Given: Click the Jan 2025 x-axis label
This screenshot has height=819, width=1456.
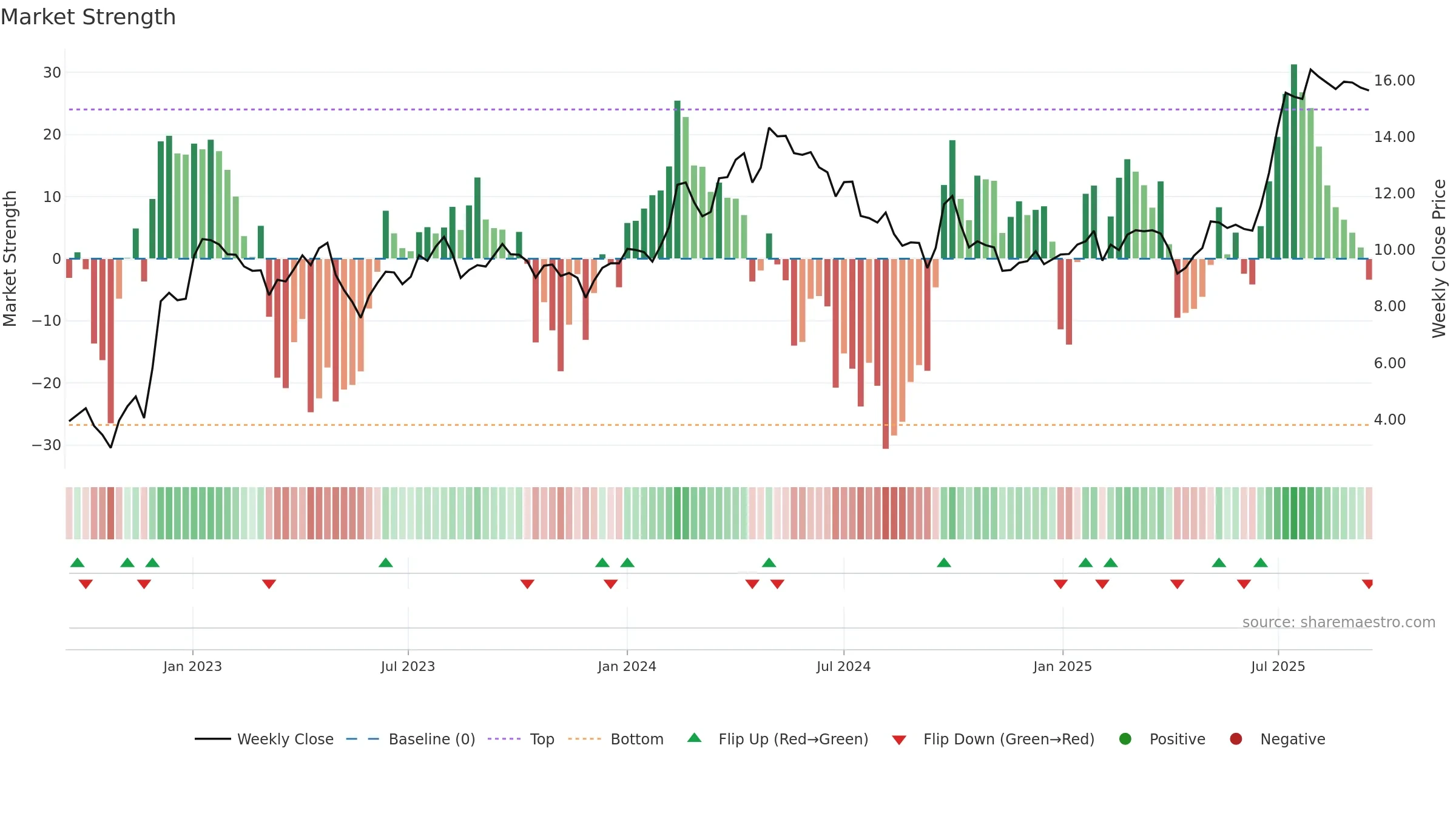Looking at the screenshot, I should click(1062, 666).
